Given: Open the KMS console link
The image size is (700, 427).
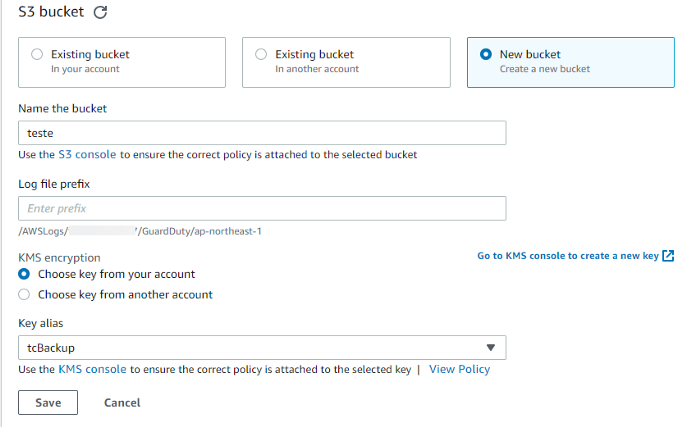Looking at the screenshot, I should 92,369.
